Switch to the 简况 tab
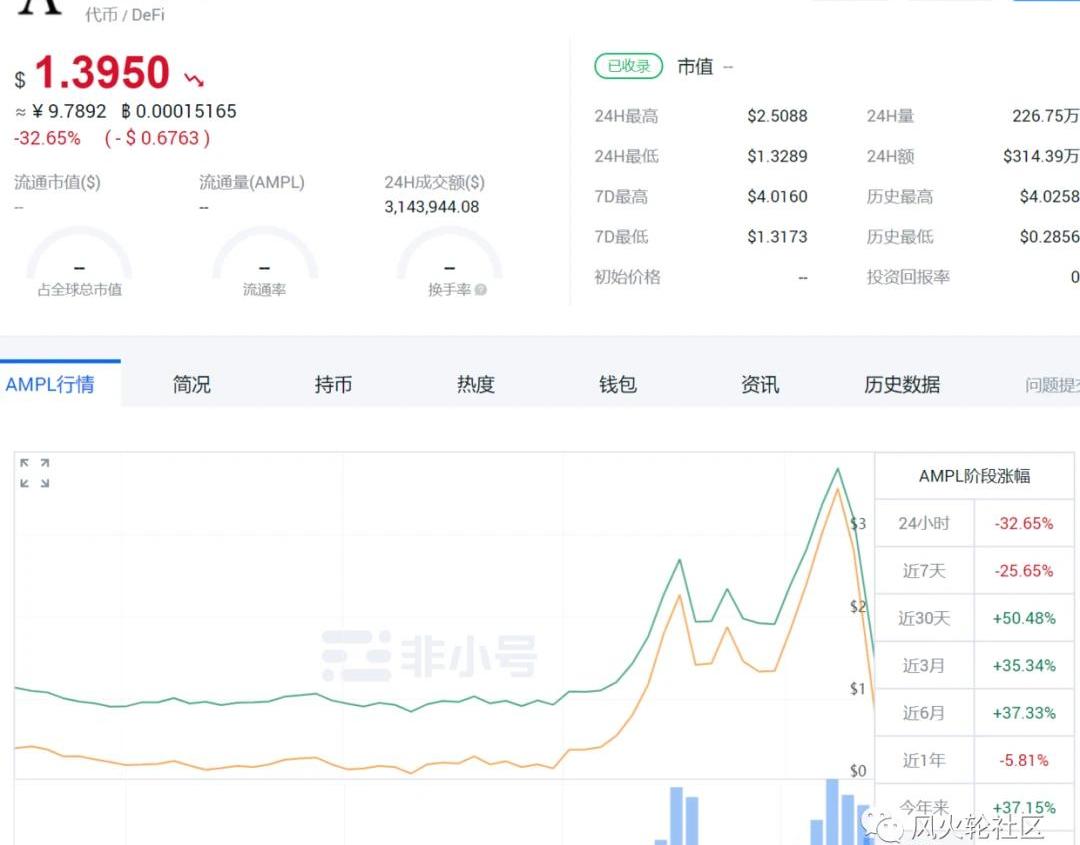1080x845 pixels. (192, 384)
